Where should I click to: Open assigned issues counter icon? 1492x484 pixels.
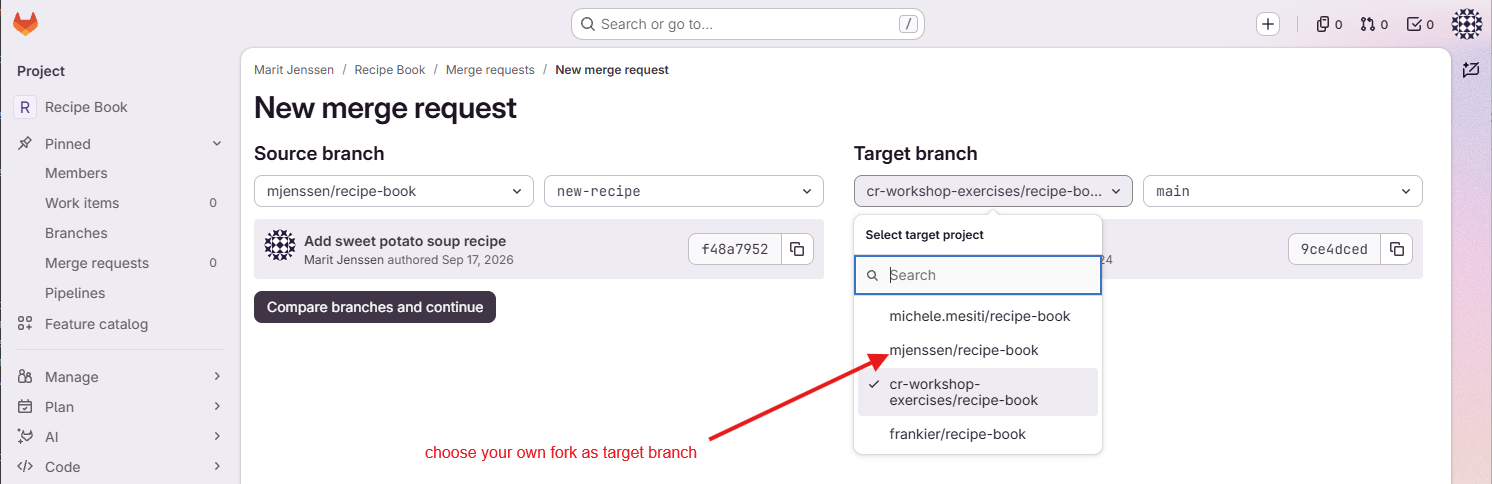tap(1329, 24)
